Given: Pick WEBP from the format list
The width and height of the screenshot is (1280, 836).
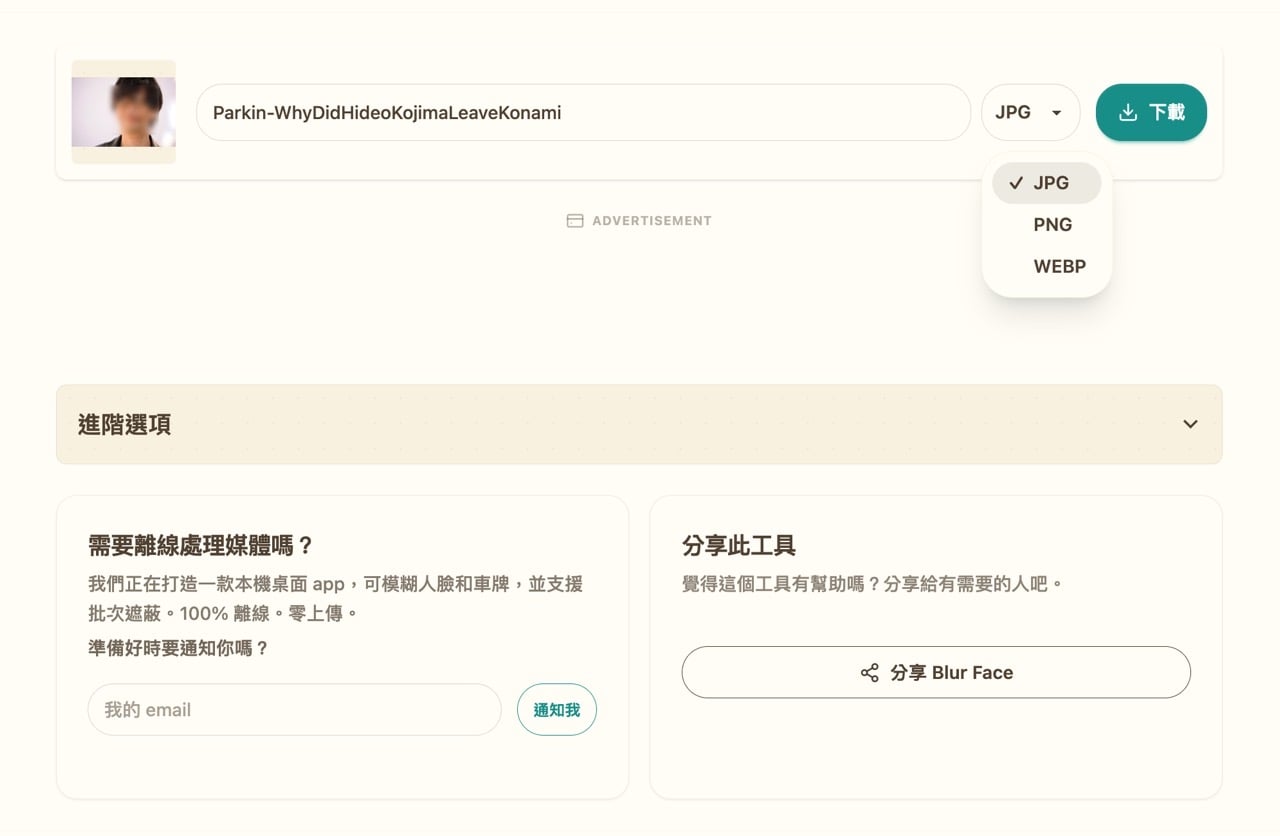Looking at the screenshot, I should pos(1047,267).
